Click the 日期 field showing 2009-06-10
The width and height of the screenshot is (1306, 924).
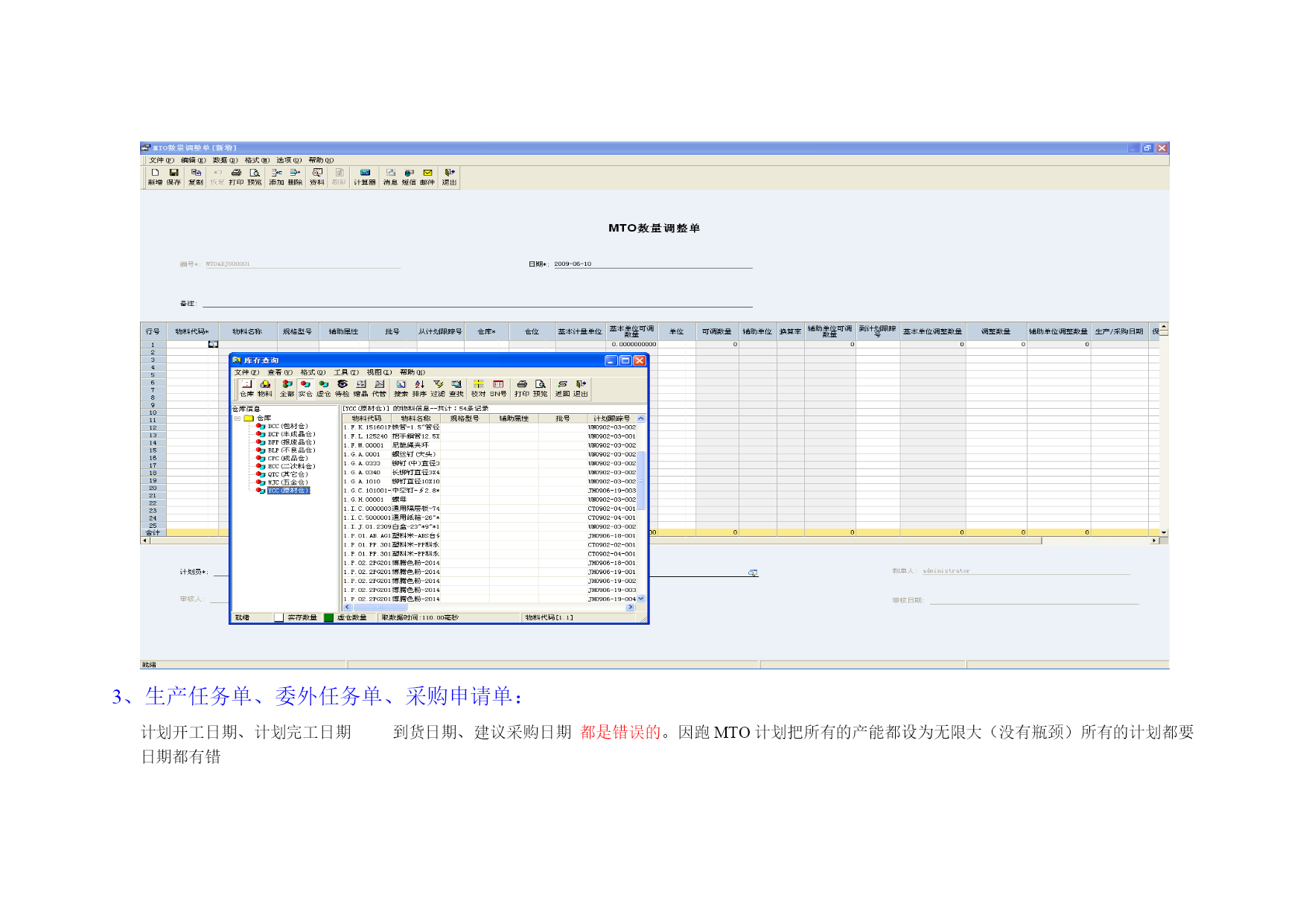click(x=652, y=264)
